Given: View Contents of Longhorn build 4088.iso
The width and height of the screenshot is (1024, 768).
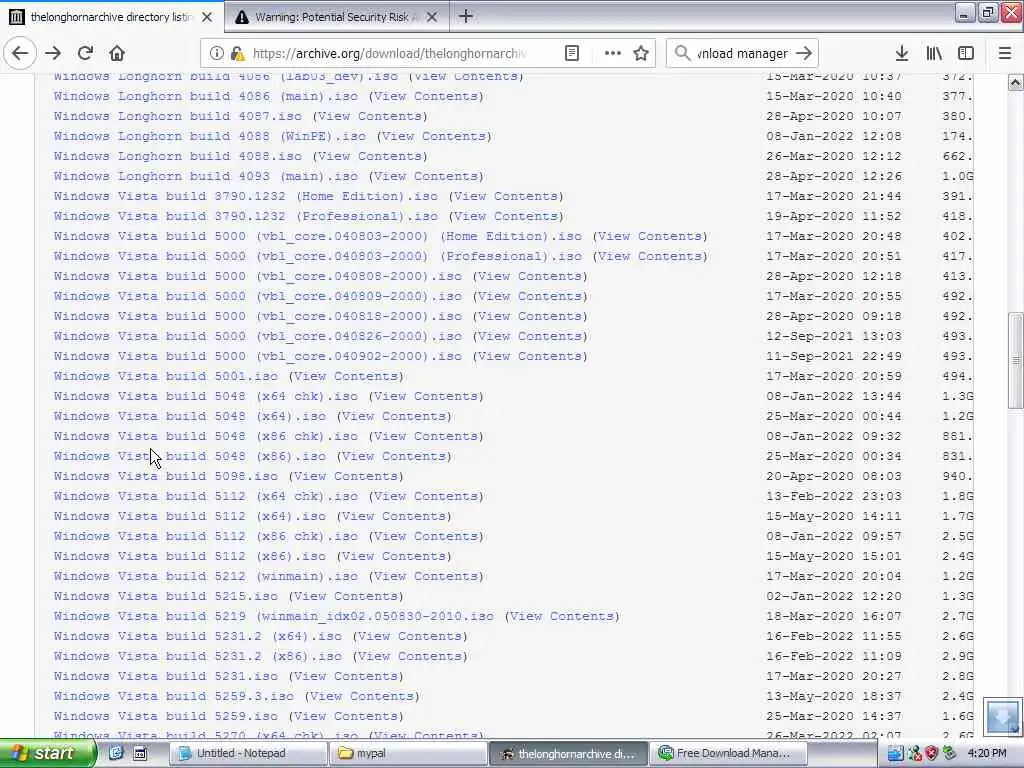Looking at the screenshot, I should [x=370, y=156].
